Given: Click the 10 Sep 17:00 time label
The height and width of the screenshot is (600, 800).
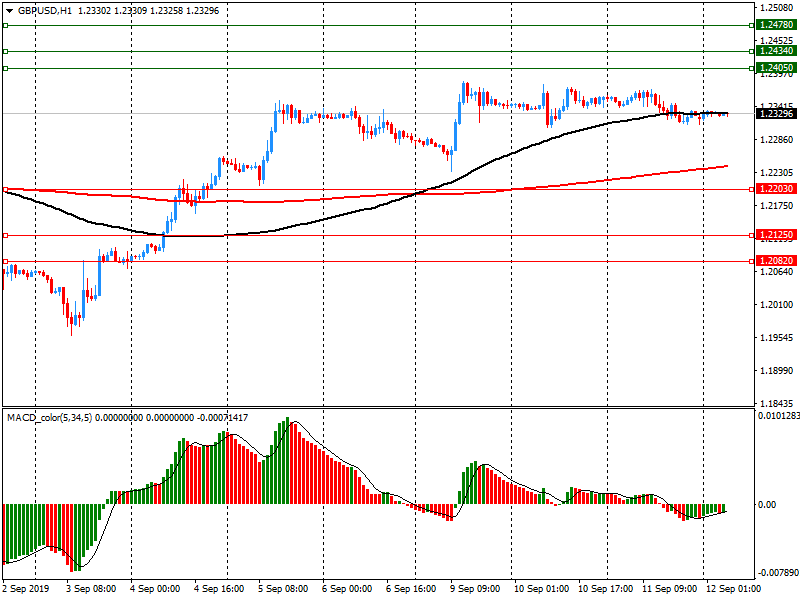Looking at the screenshot, I should [606, 589].
